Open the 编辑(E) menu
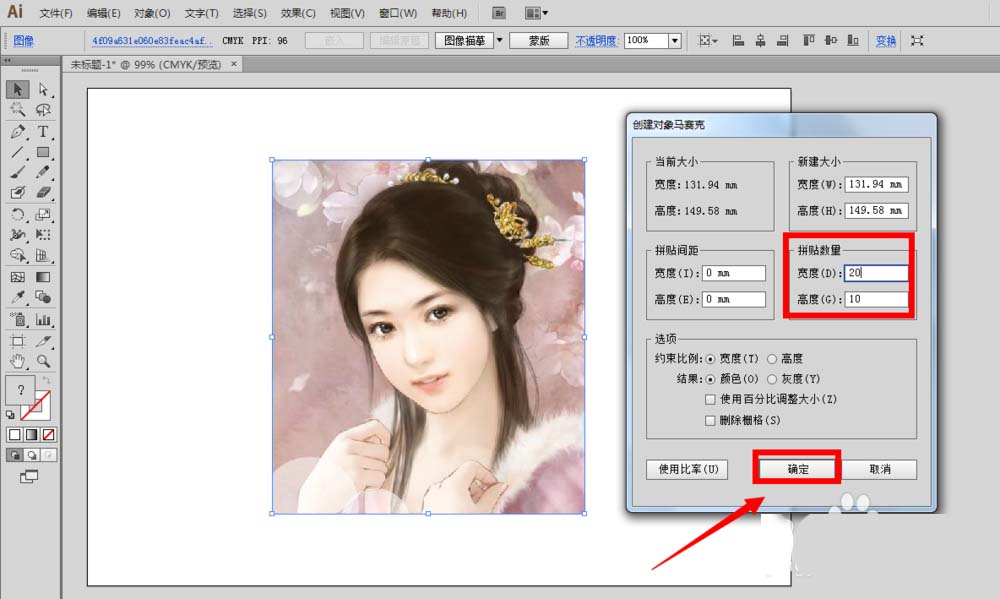The height and width of the screenshot is (599, 1000). 103,13
